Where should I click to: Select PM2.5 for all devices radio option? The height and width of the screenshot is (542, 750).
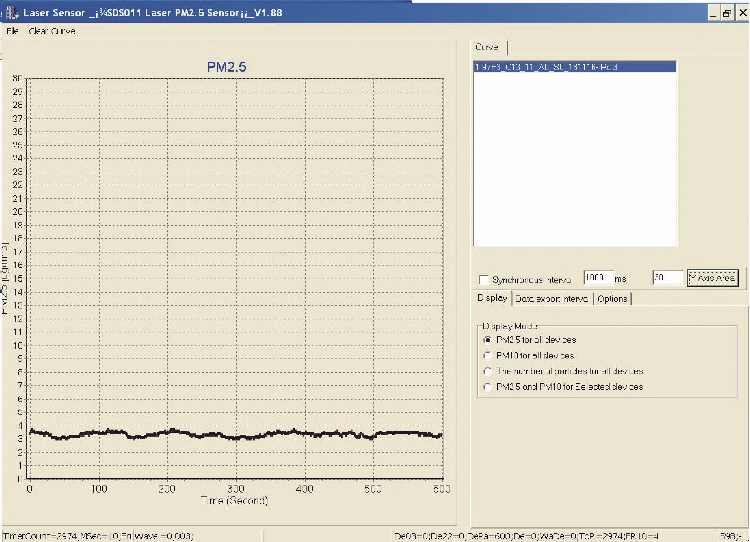487,340
